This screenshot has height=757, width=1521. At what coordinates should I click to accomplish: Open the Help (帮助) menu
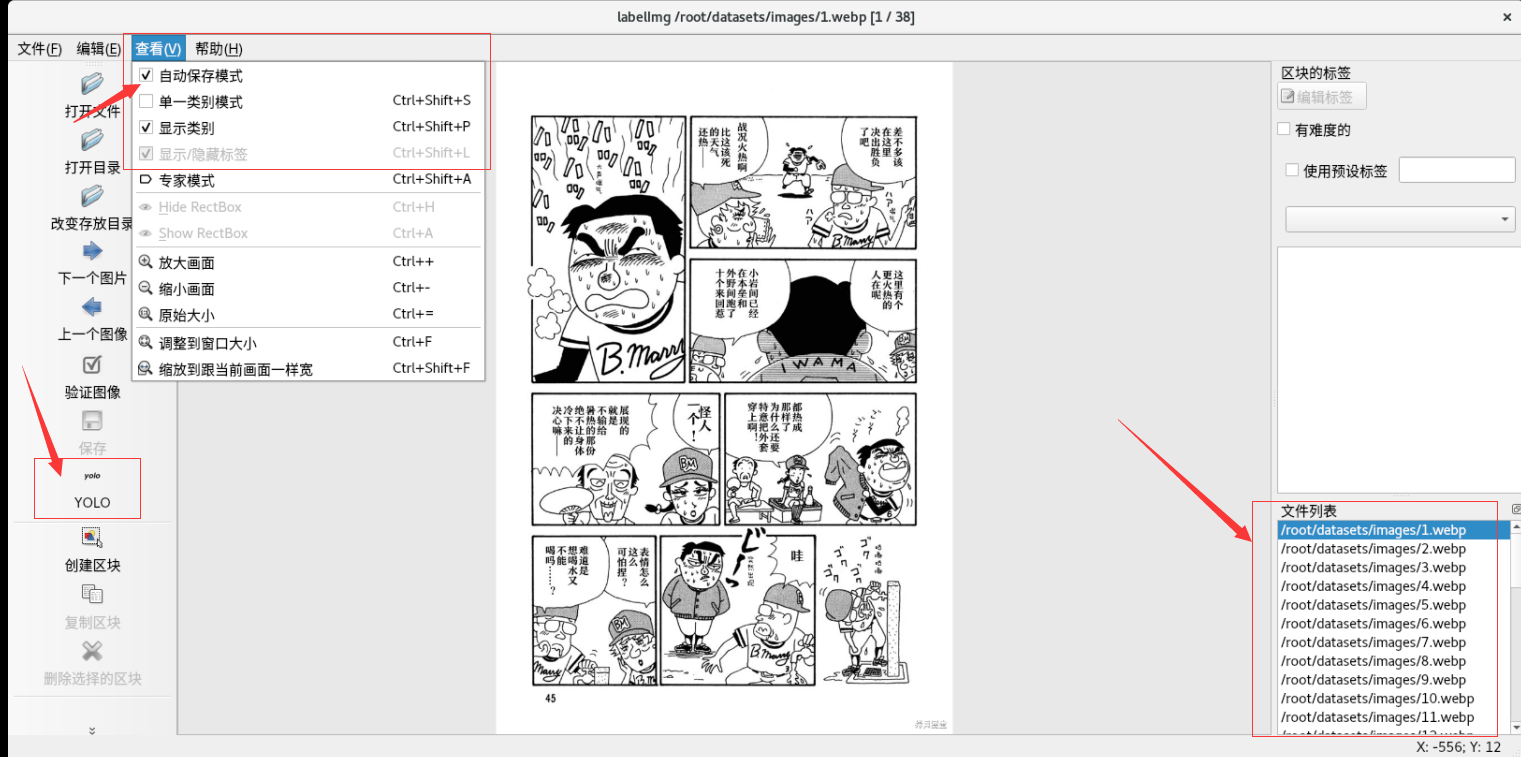[x=218, y=49]
